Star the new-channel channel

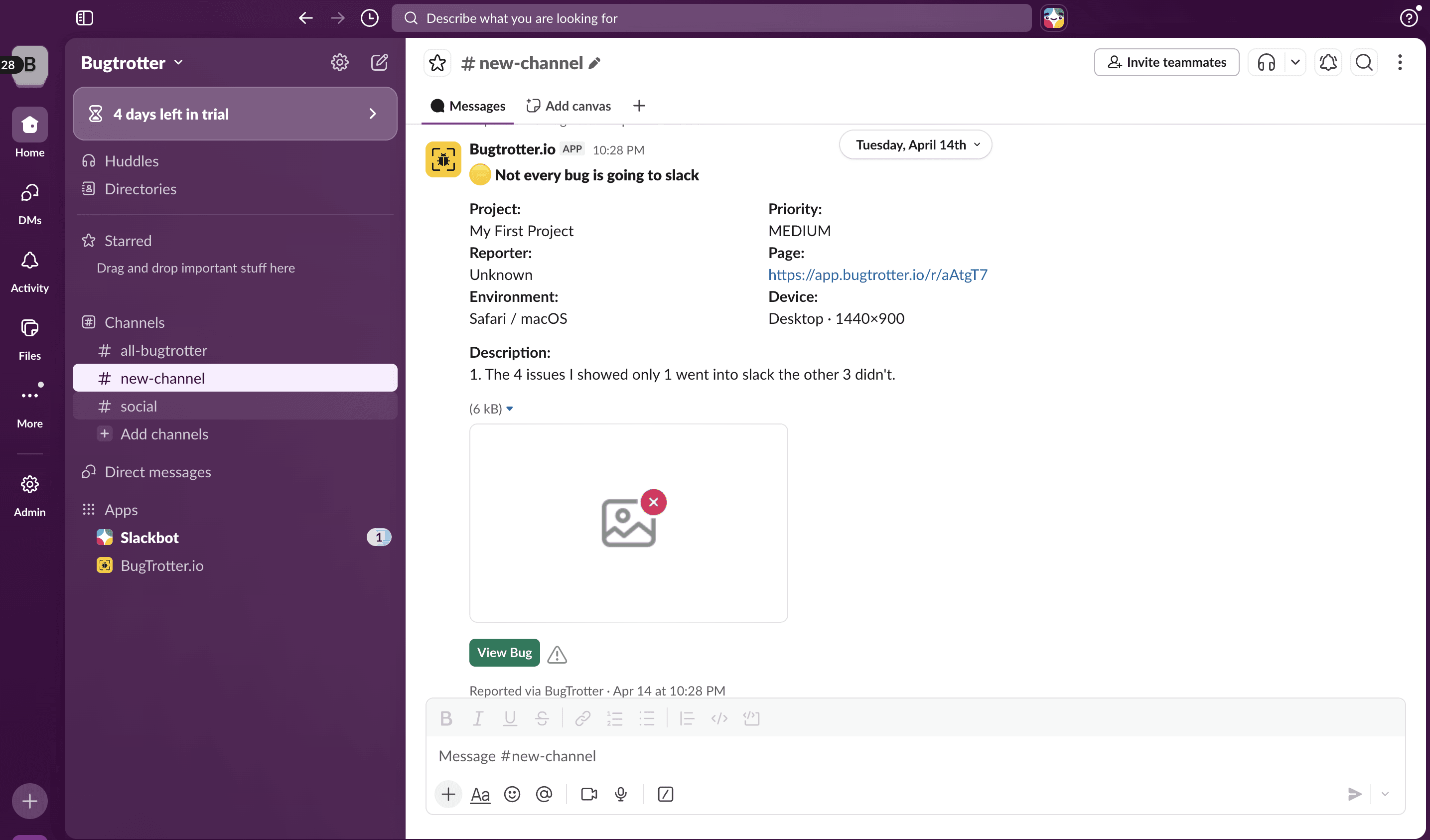[x=437, y=62]
